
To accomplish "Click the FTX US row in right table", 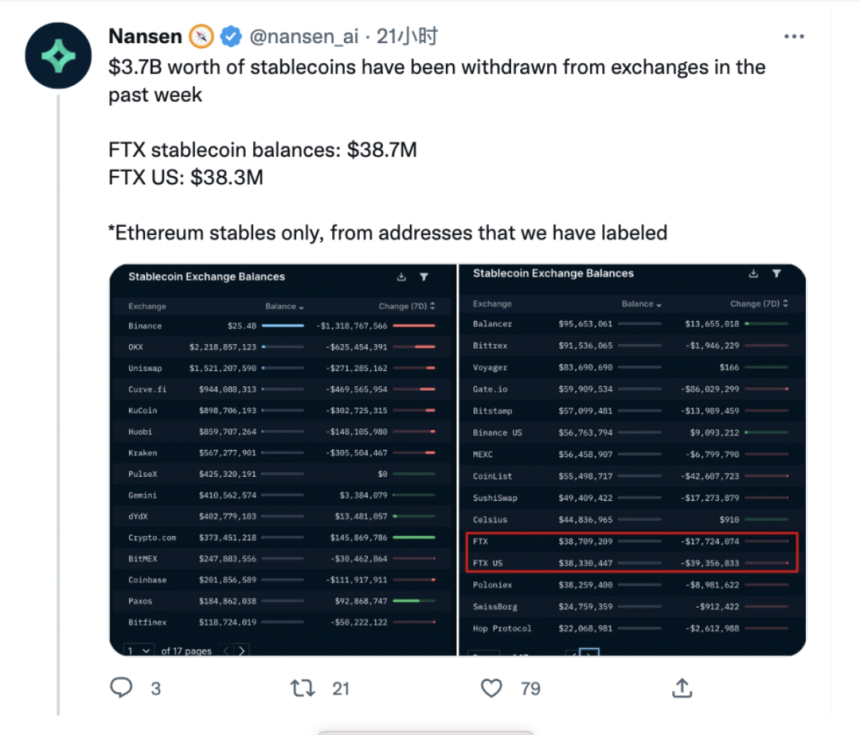I will (631, 563).
